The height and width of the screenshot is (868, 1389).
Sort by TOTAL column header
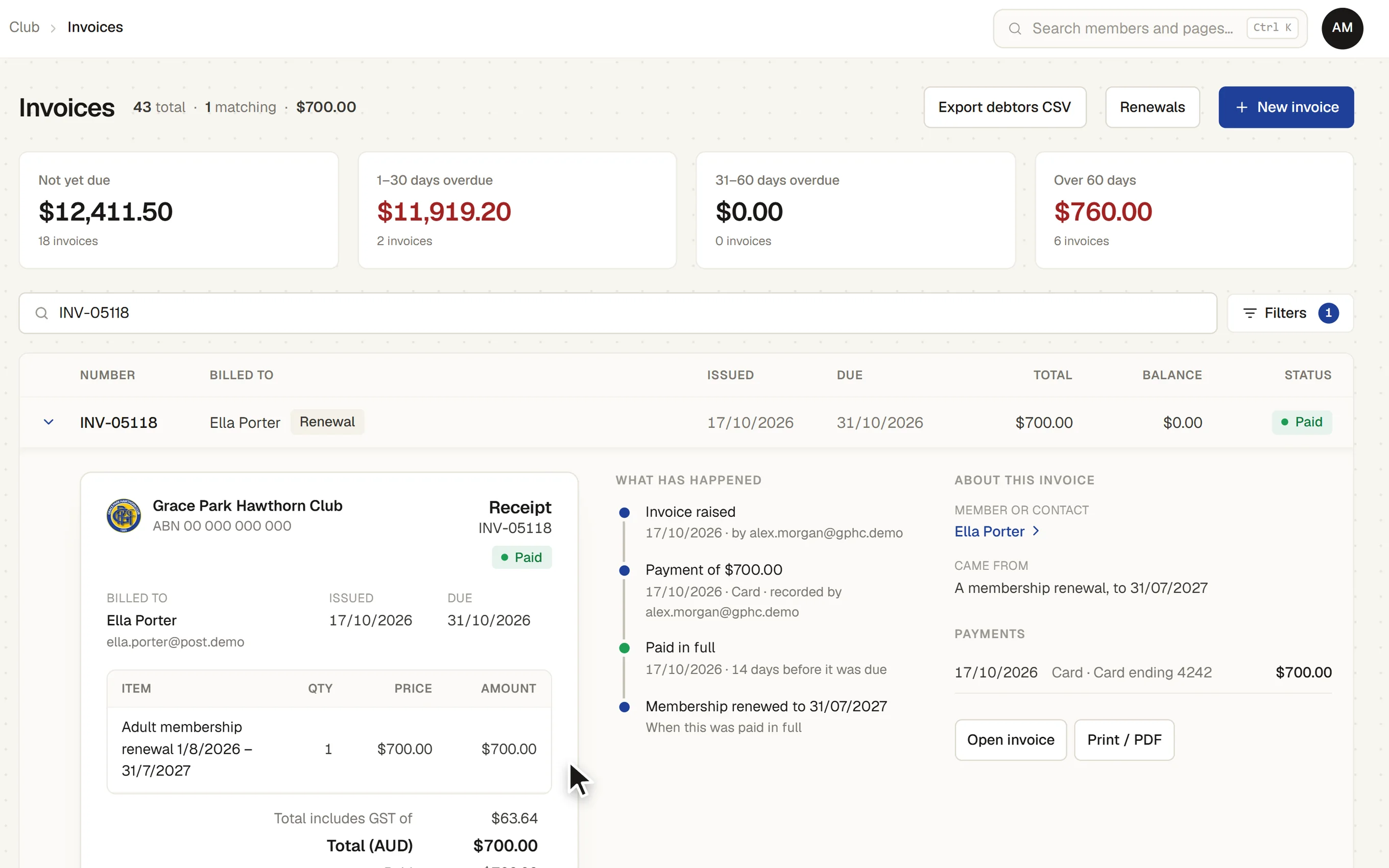1052,375
